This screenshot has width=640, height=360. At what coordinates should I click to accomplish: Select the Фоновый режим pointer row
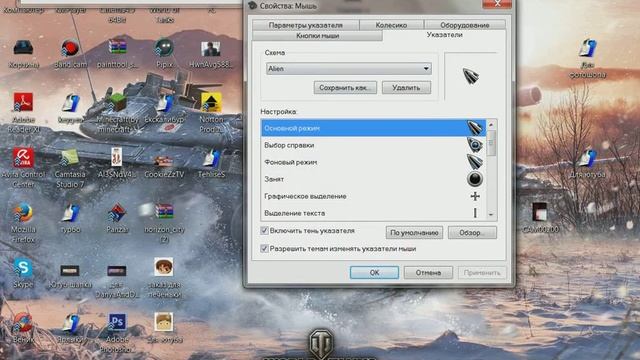(x=373, y=162)
